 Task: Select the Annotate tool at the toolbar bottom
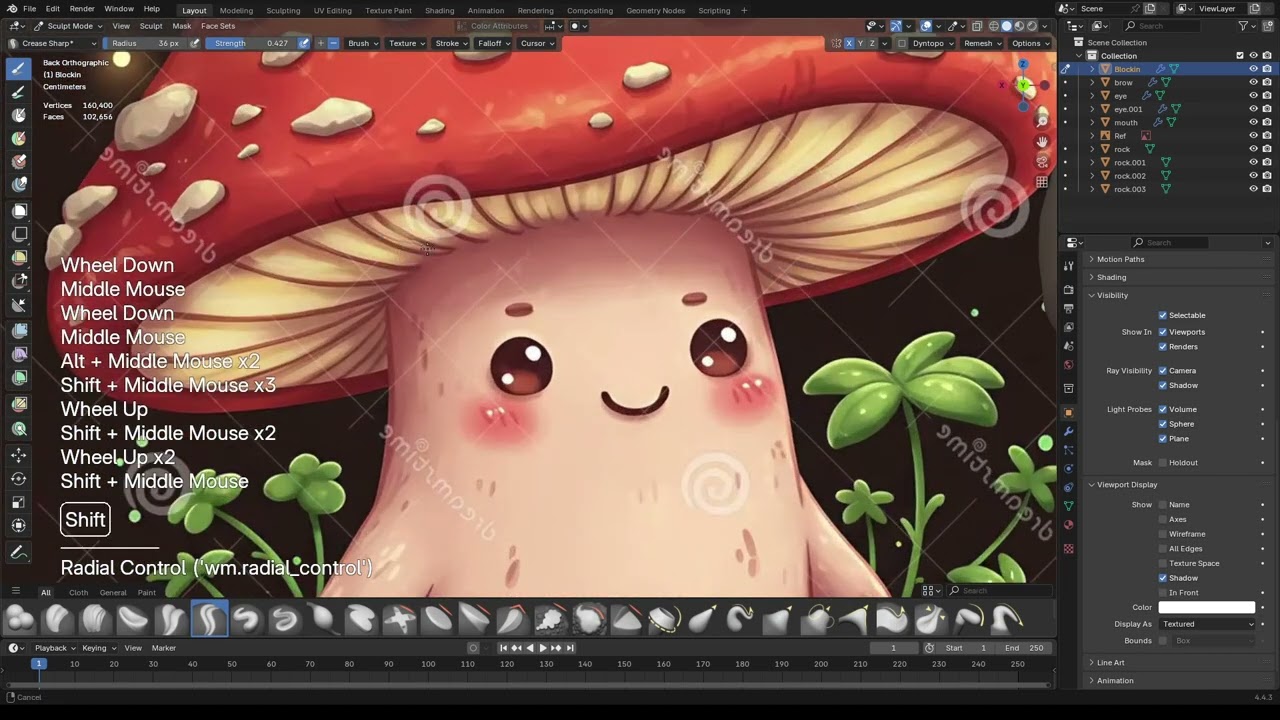19,552
